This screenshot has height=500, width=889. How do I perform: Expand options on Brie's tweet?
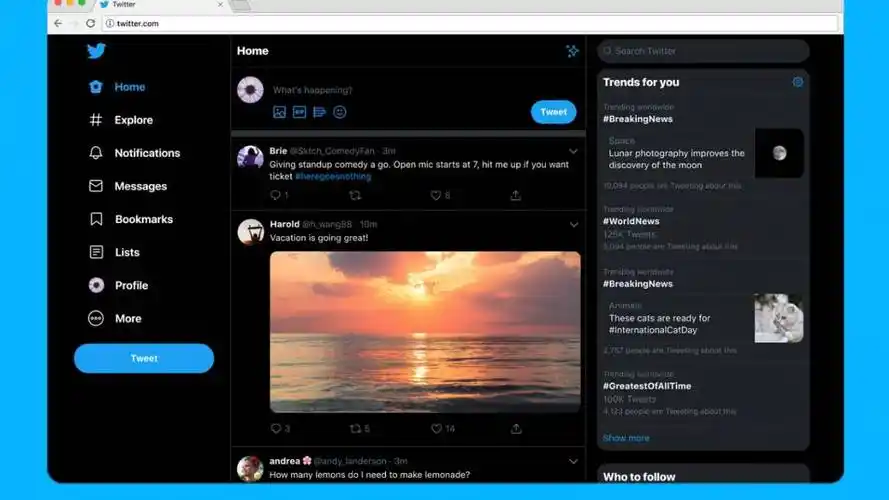573,152
